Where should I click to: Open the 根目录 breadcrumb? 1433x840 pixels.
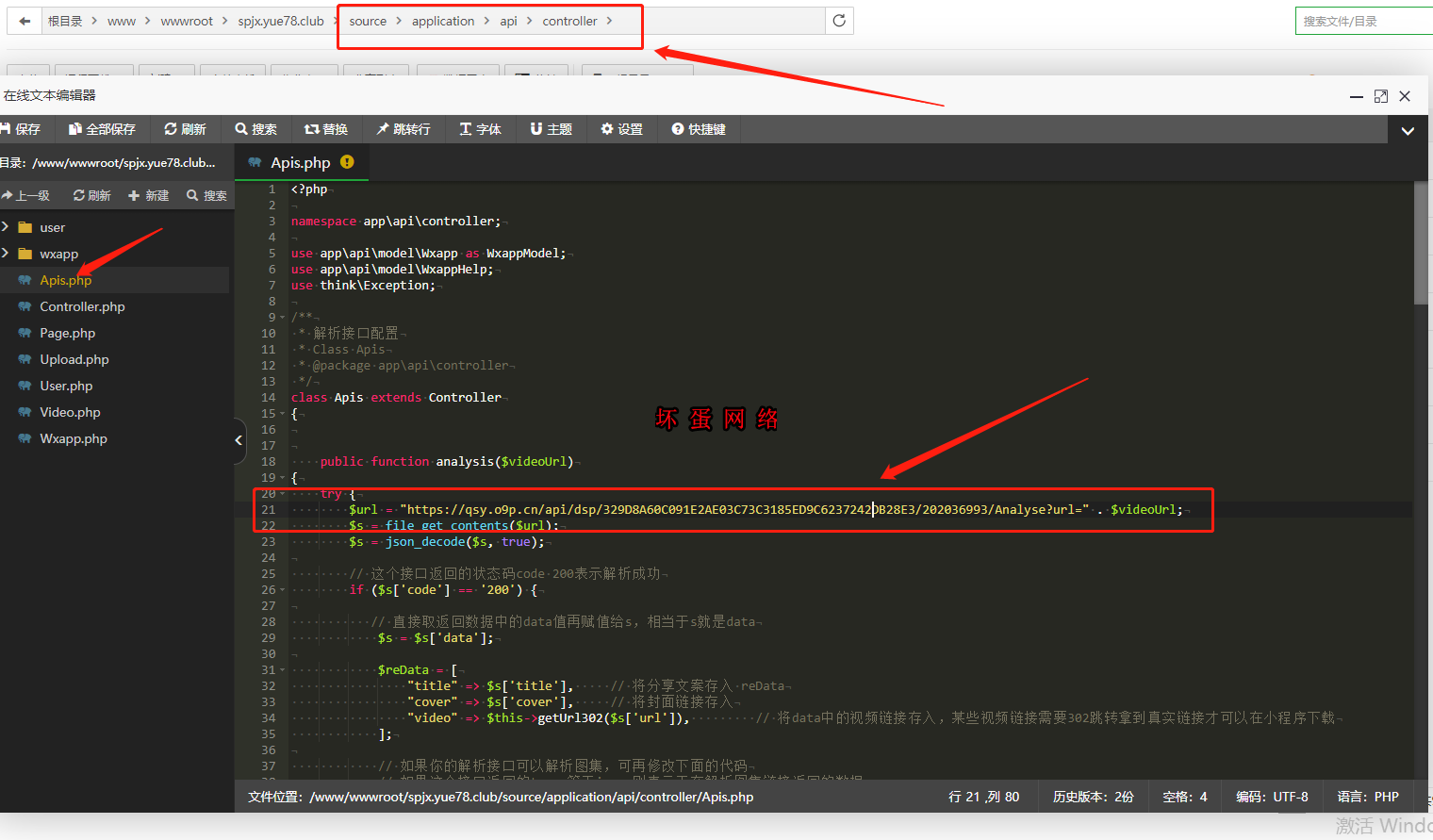(65, 21)
